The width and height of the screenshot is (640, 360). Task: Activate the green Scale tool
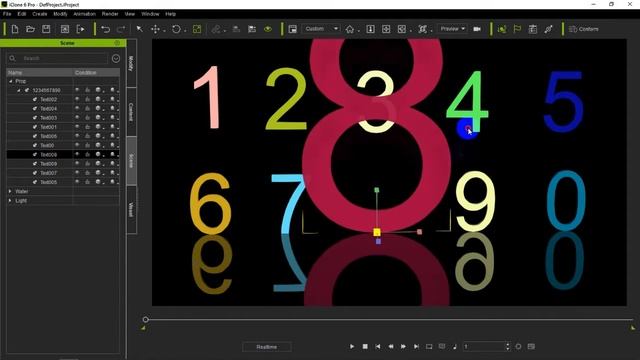[197, 29]
